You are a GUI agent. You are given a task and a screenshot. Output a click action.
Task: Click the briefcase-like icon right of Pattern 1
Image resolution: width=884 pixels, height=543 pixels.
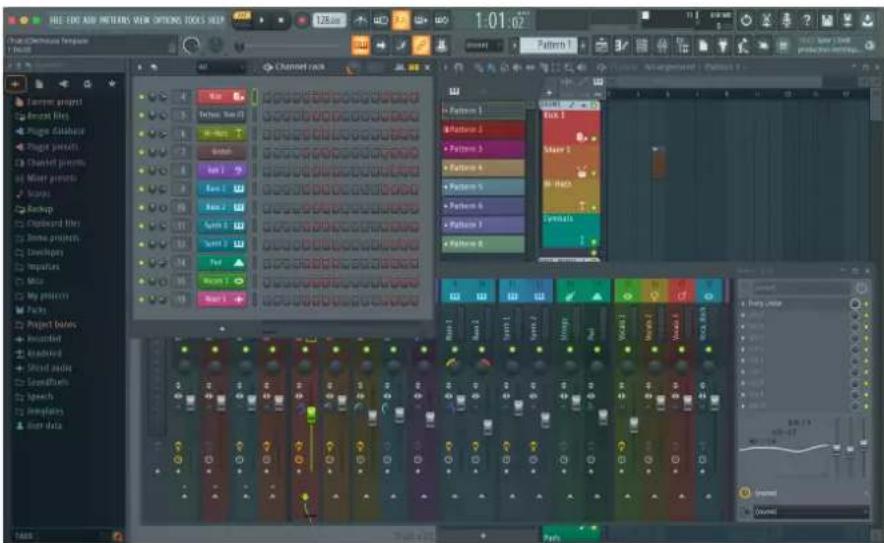pos(602,46)
